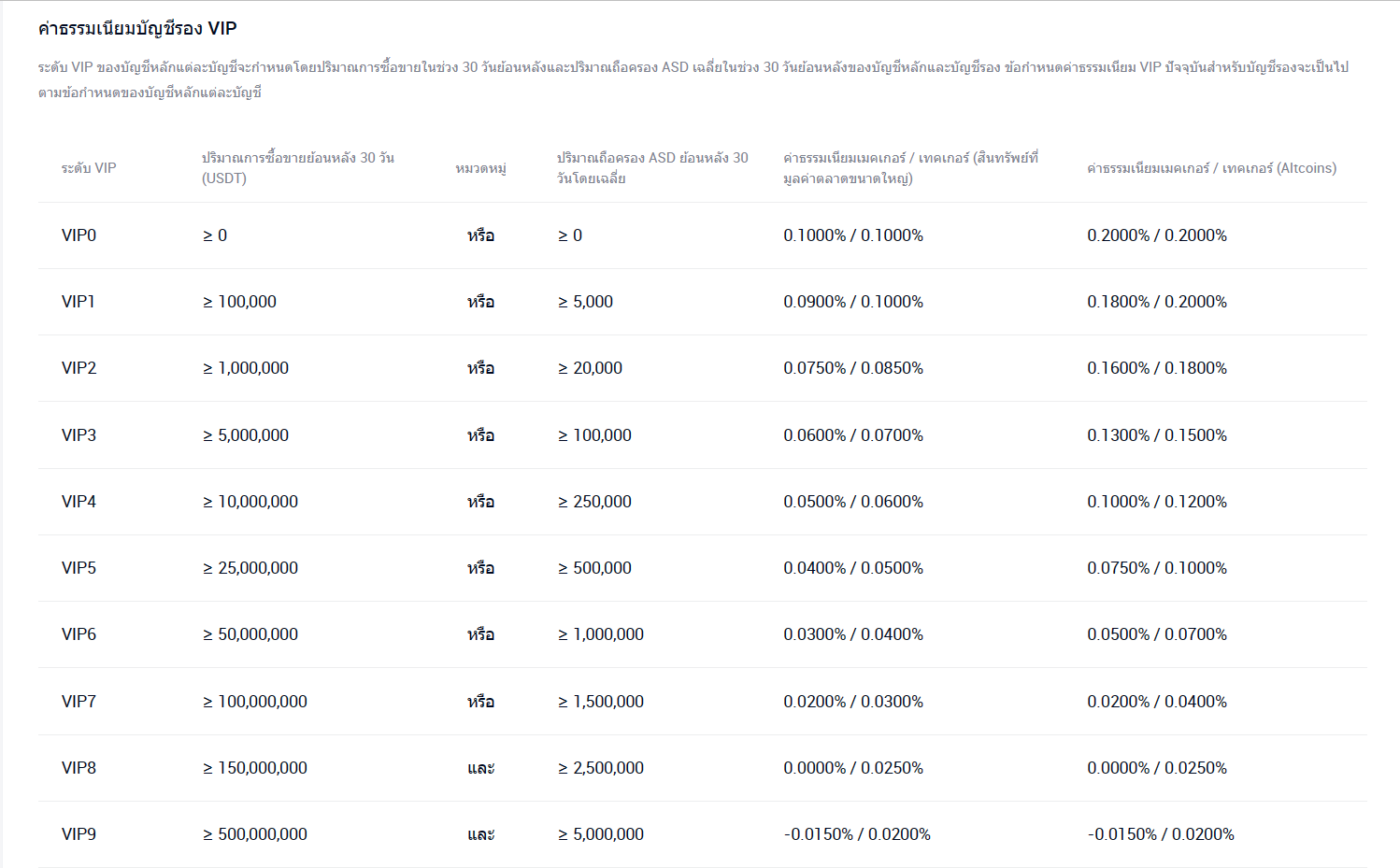
Task: Select the VIP5 row label
Action: [79, 568]
